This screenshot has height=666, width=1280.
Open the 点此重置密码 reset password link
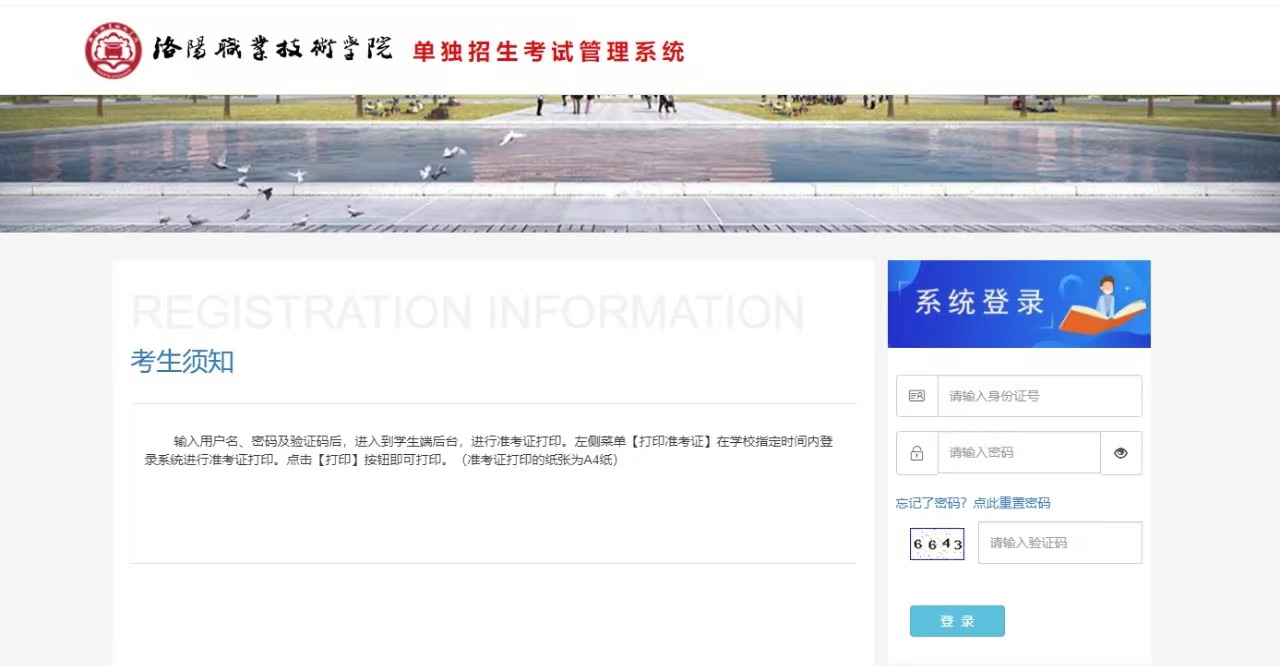[x=1011, y=503]
